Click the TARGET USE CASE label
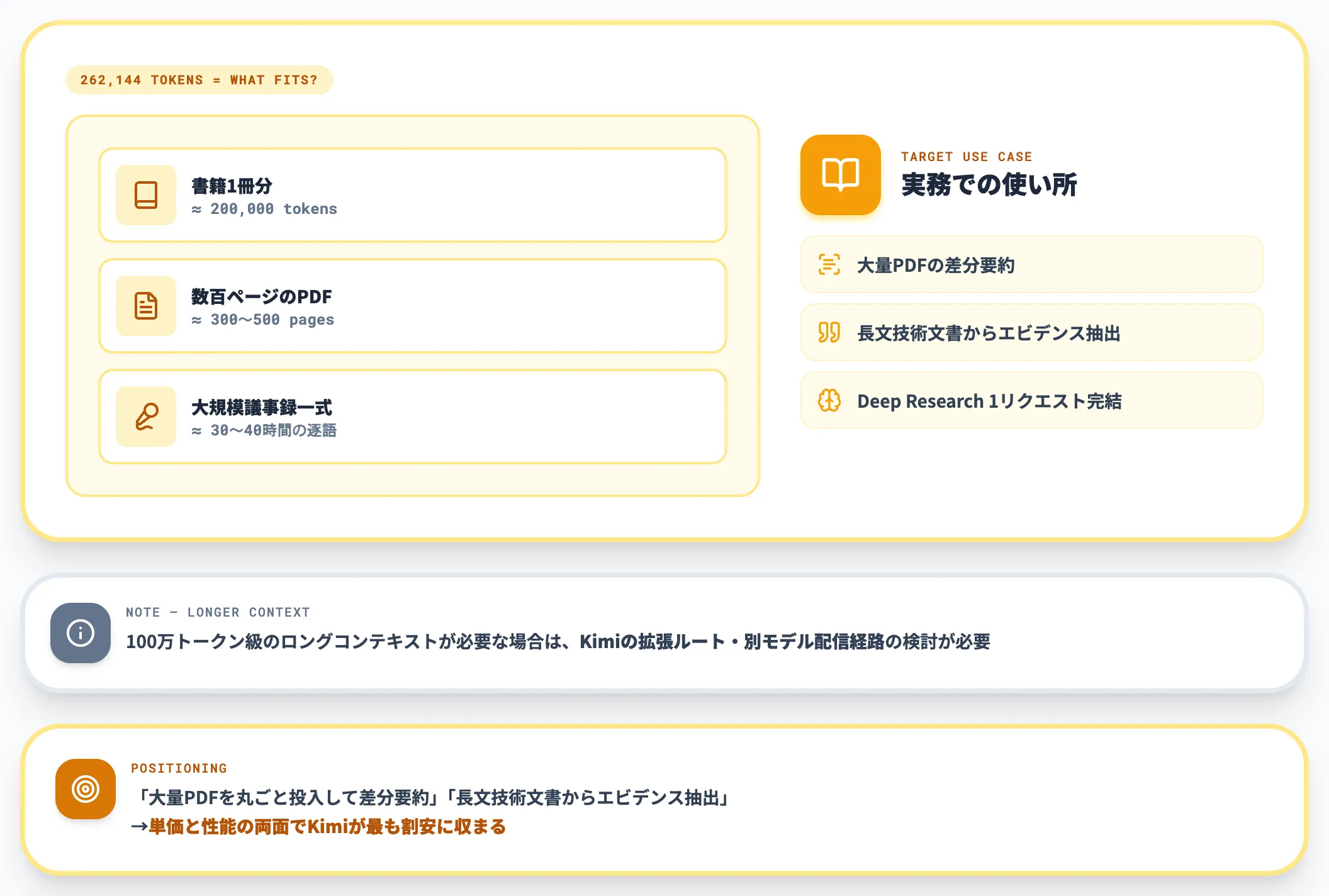 pos(967,157)
